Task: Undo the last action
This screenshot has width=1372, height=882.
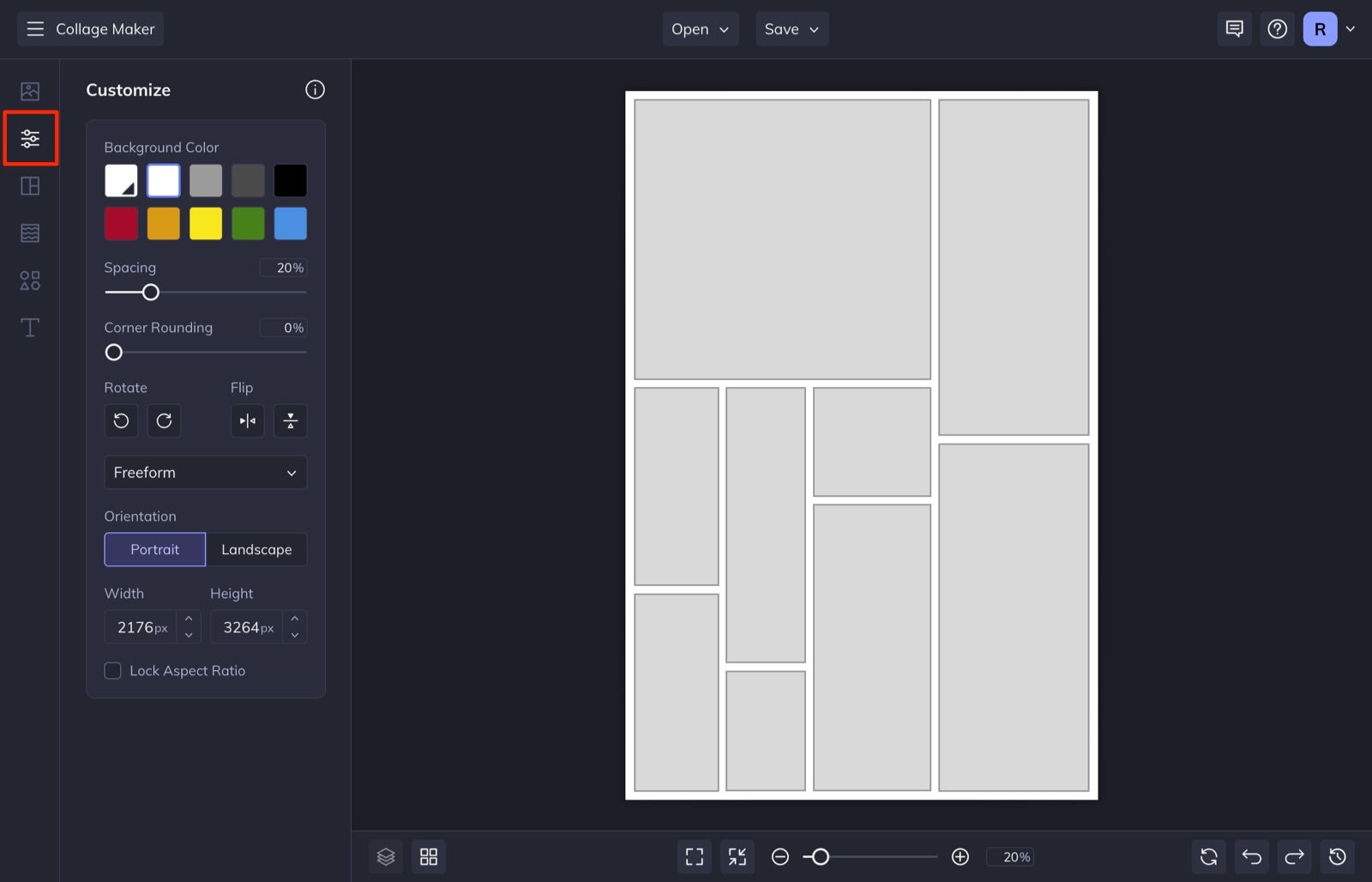Action: click(1251, 856)
